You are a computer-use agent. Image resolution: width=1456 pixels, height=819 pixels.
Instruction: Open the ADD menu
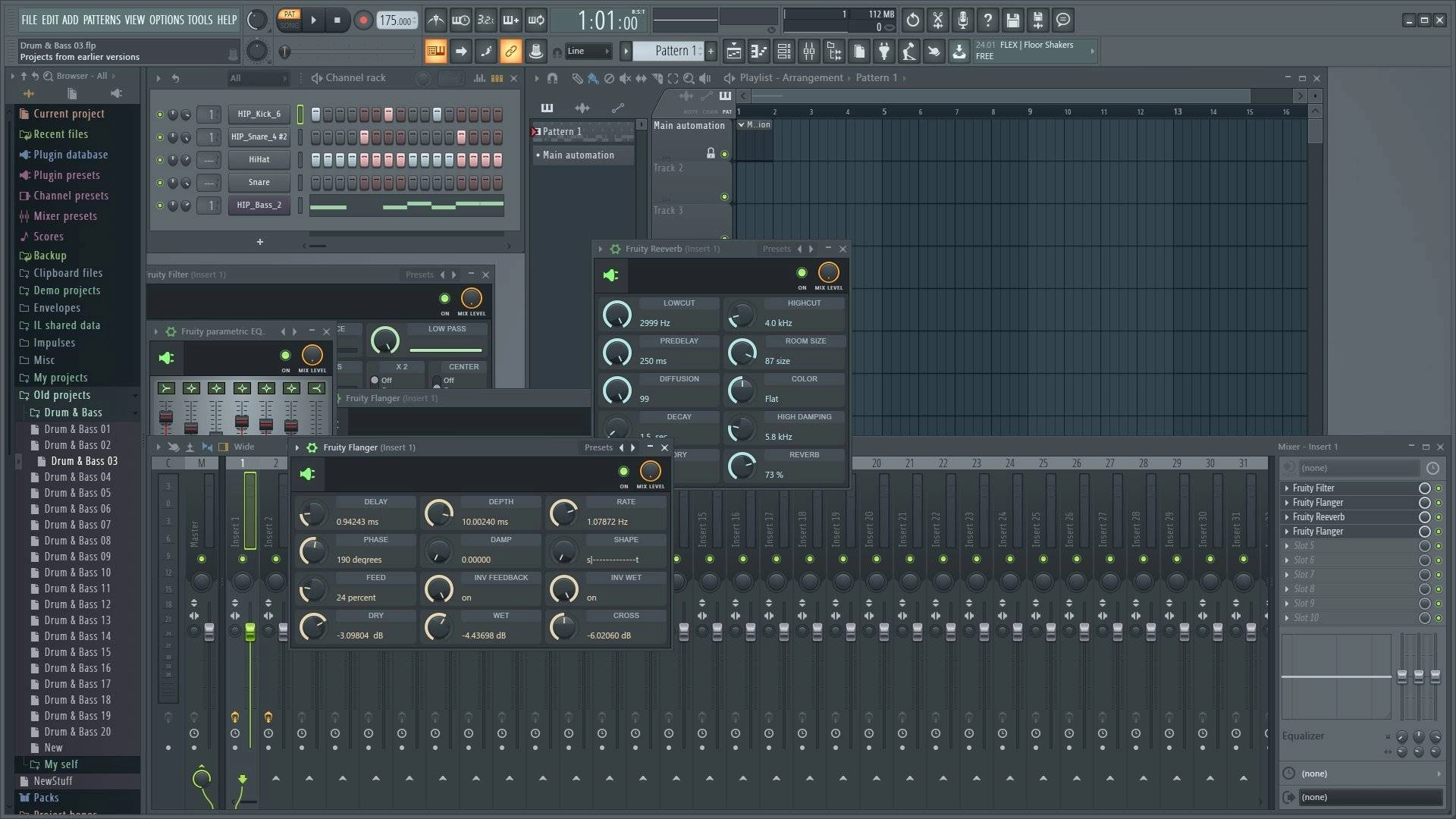(x=70, y=20)
